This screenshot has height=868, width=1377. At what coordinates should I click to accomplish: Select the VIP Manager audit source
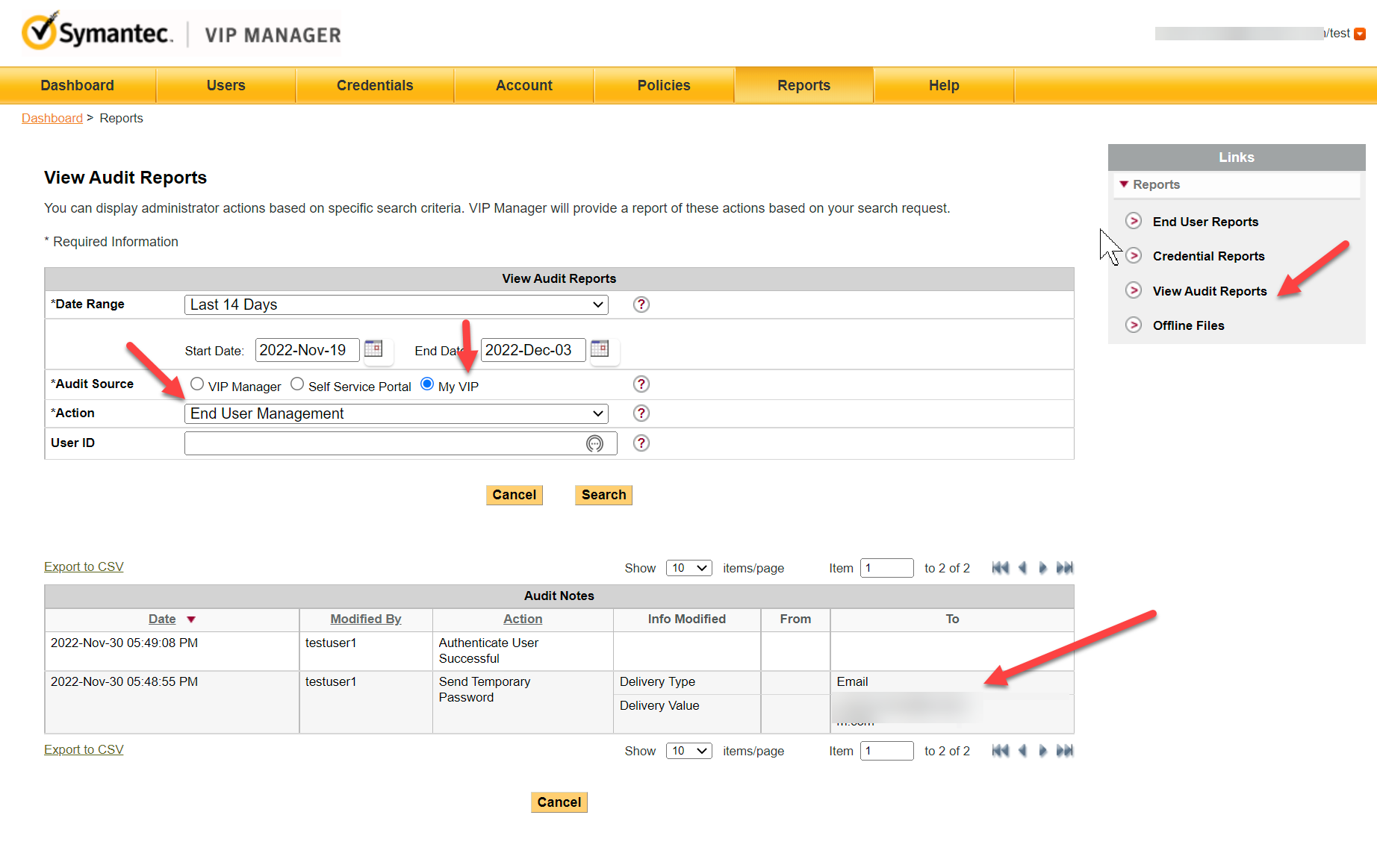point(197,384)
